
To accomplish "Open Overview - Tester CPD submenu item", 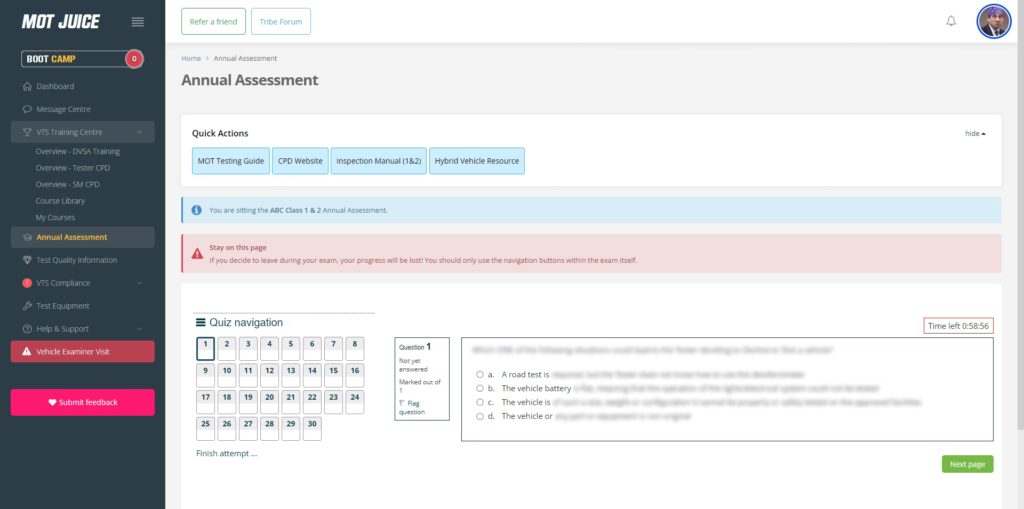I will (x=73, y=168).
